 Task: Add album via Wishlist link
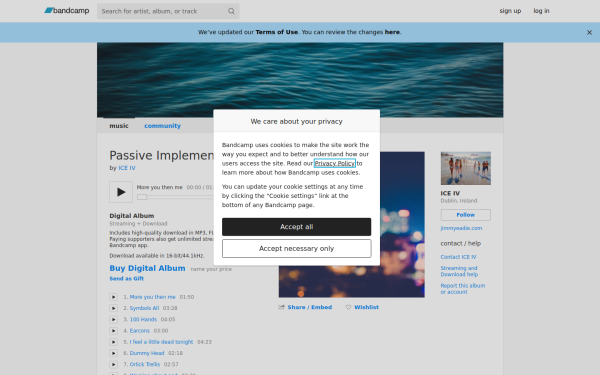(366, 307)
